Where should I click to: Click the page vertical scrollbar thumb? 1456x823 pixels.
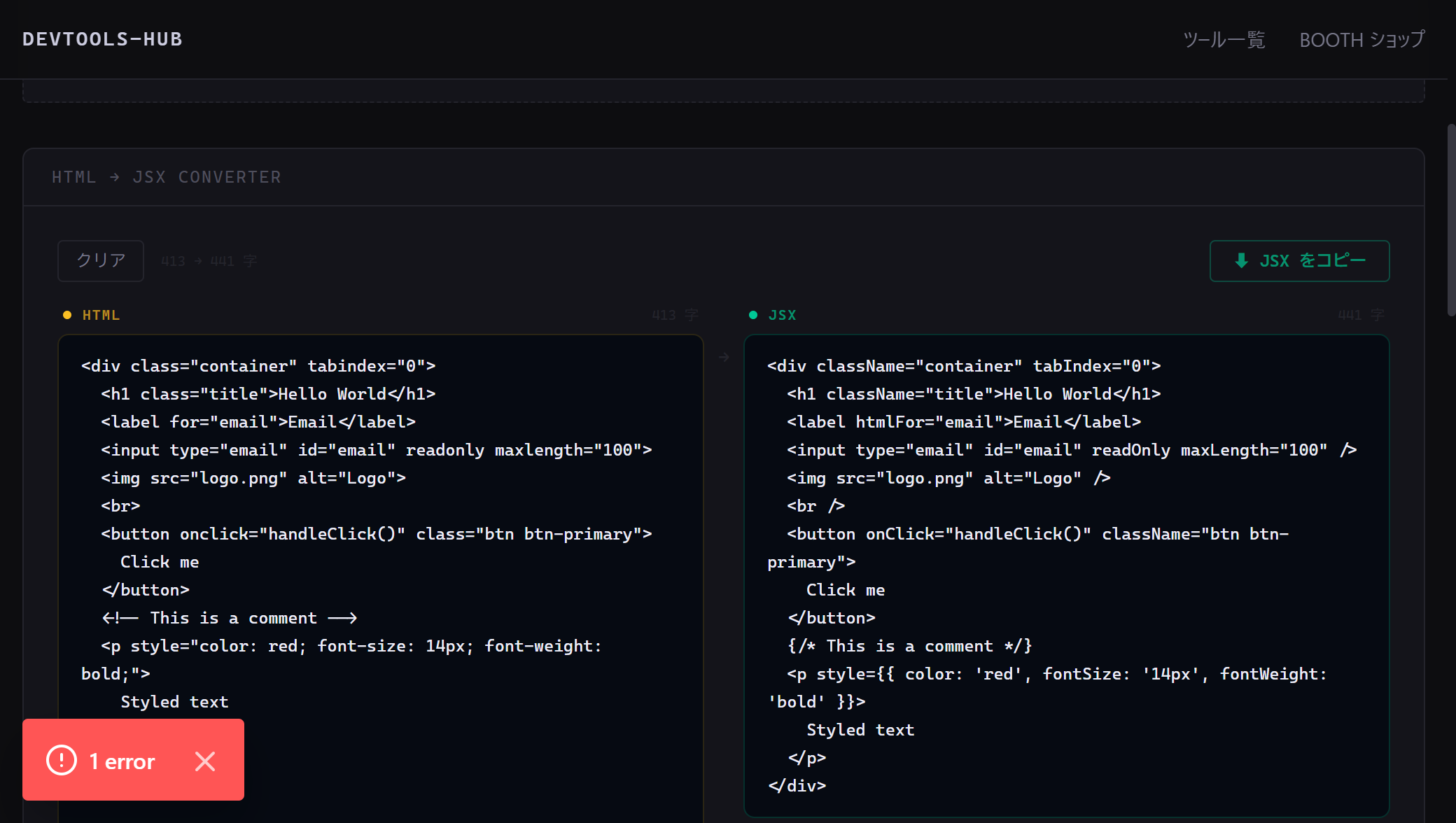1452,220
